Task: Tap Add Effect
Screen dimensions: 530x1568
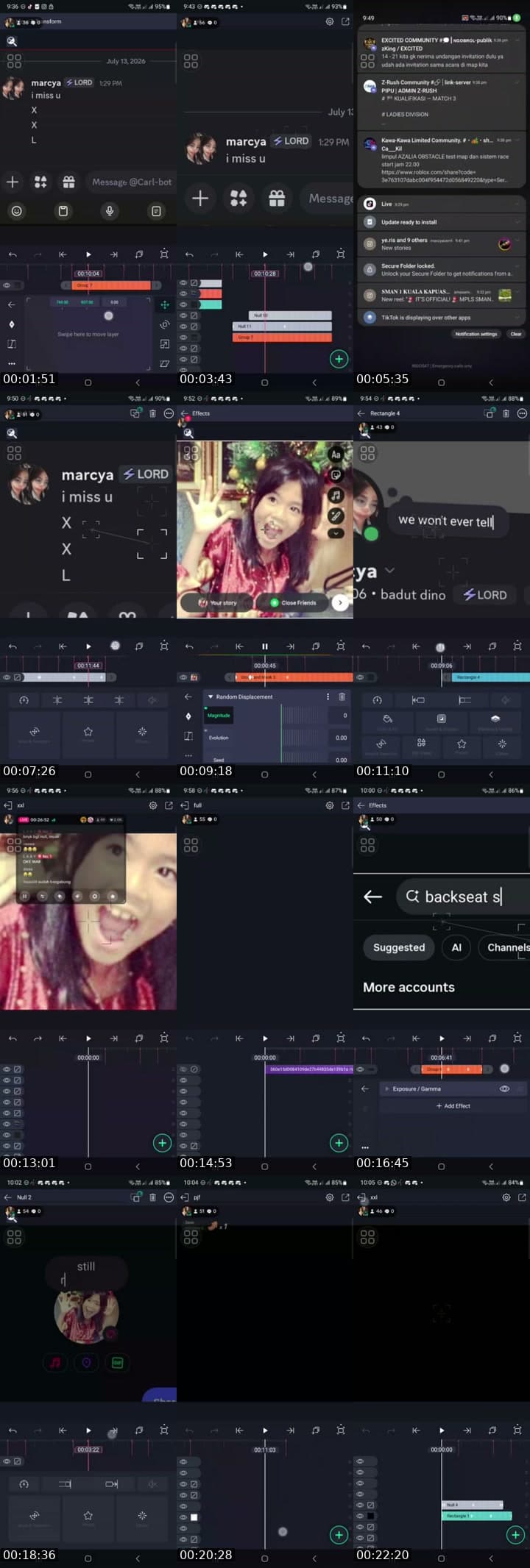Action: [453, 1106]
